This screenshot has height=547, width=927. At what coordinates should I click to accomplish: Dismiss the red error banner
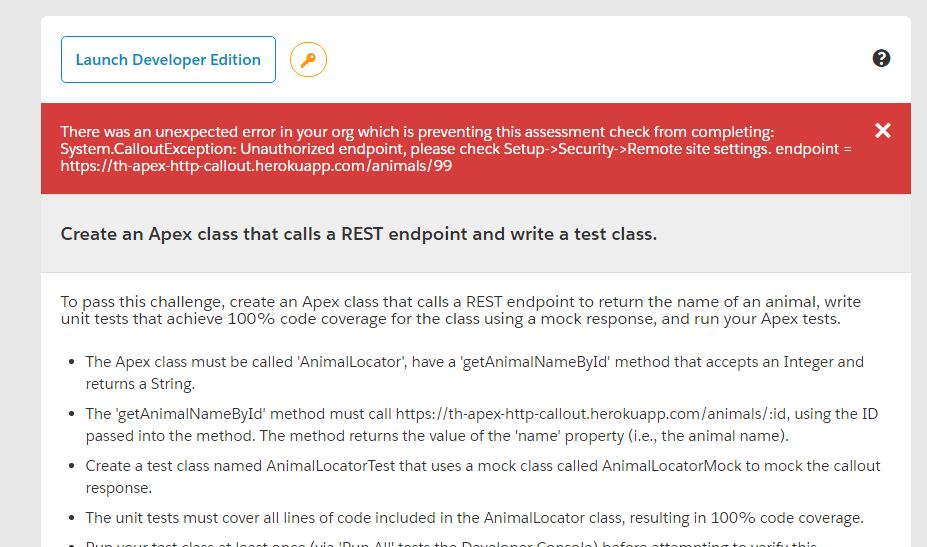click(x=882, y=130)
